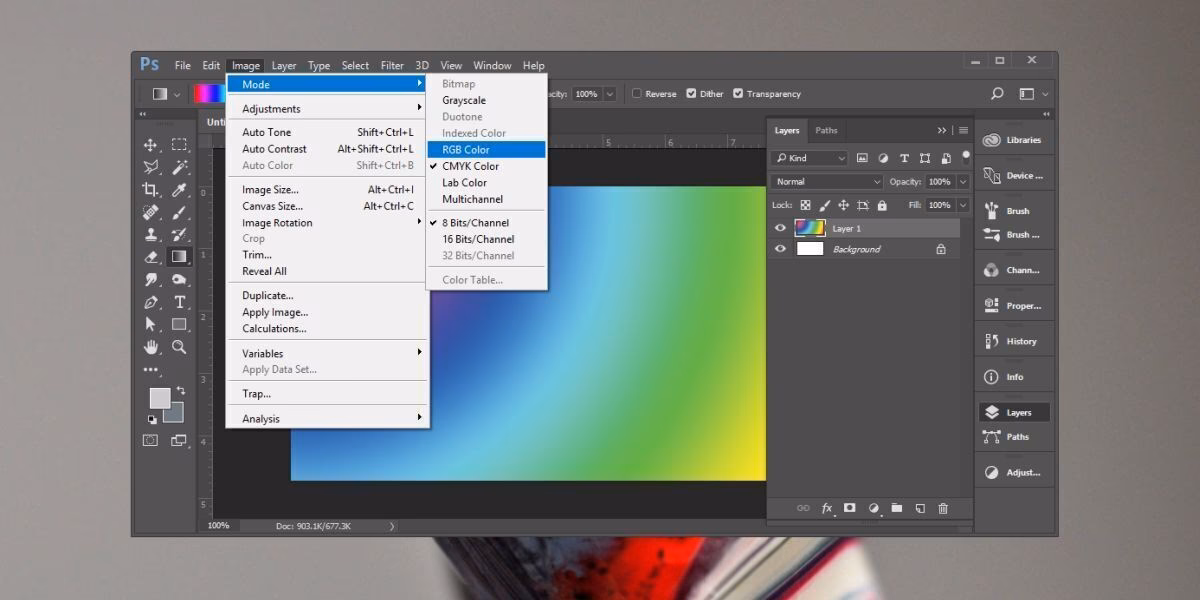Select RGB Color mode
This screenshot has height=600, width=1200.
[x=466, y=149]
